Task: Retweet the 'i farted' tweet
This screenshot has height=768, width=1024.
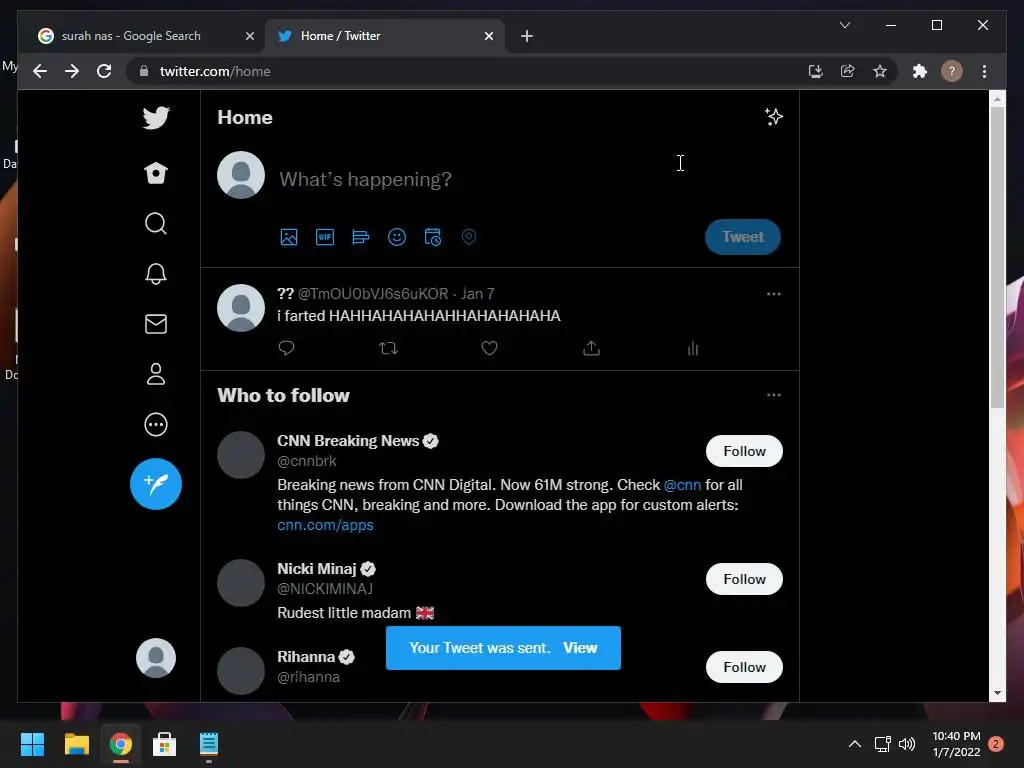Action: click(389, 348)
